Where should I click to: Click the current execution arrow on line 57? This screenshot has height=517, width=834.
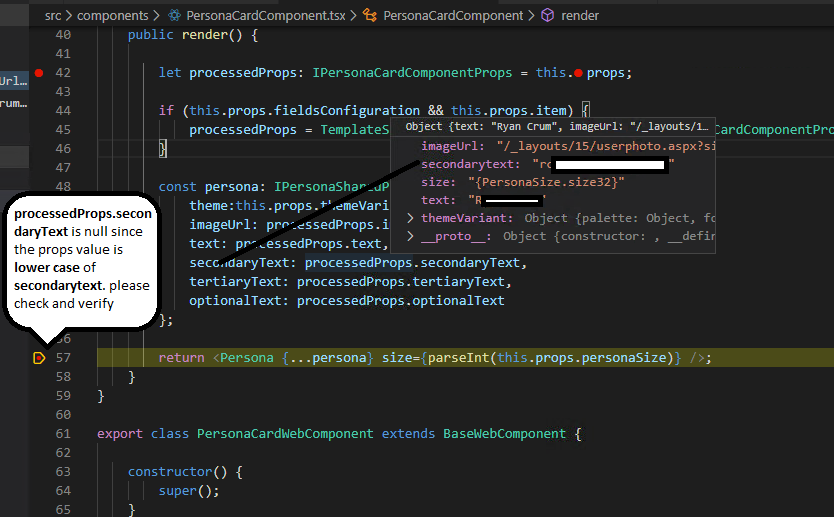39,358
